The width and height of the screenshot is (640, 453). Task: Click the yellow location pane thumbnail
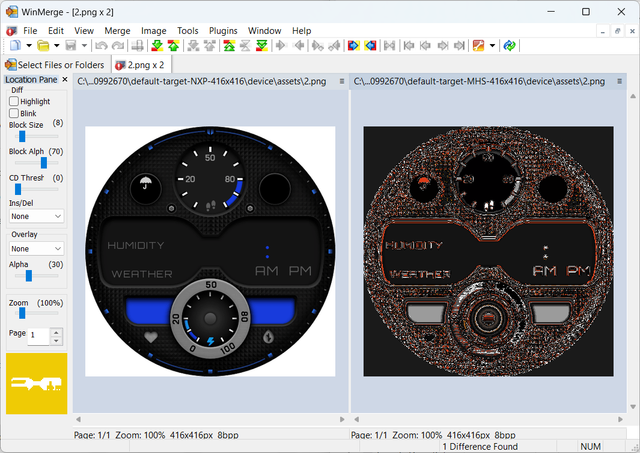(x=36, y=383)
